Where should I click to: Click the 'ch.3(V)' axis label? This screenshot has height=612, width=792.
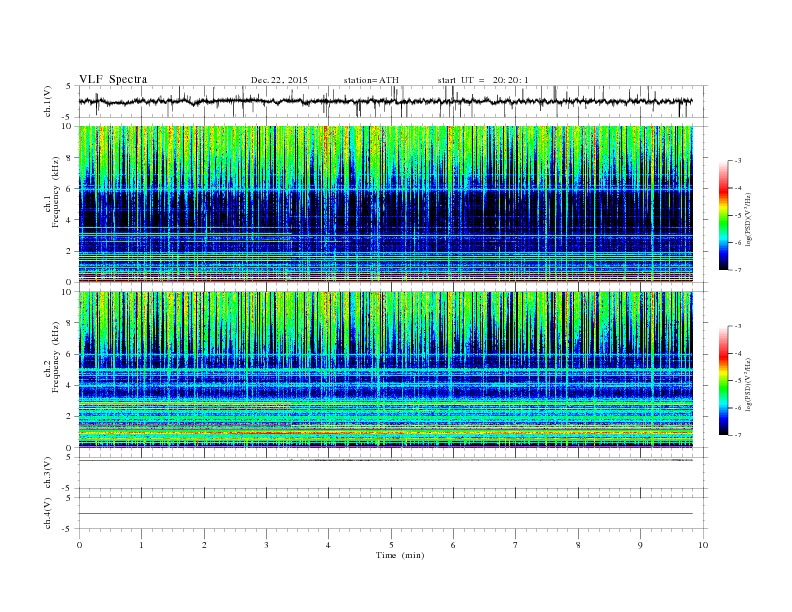pos(48,473)
